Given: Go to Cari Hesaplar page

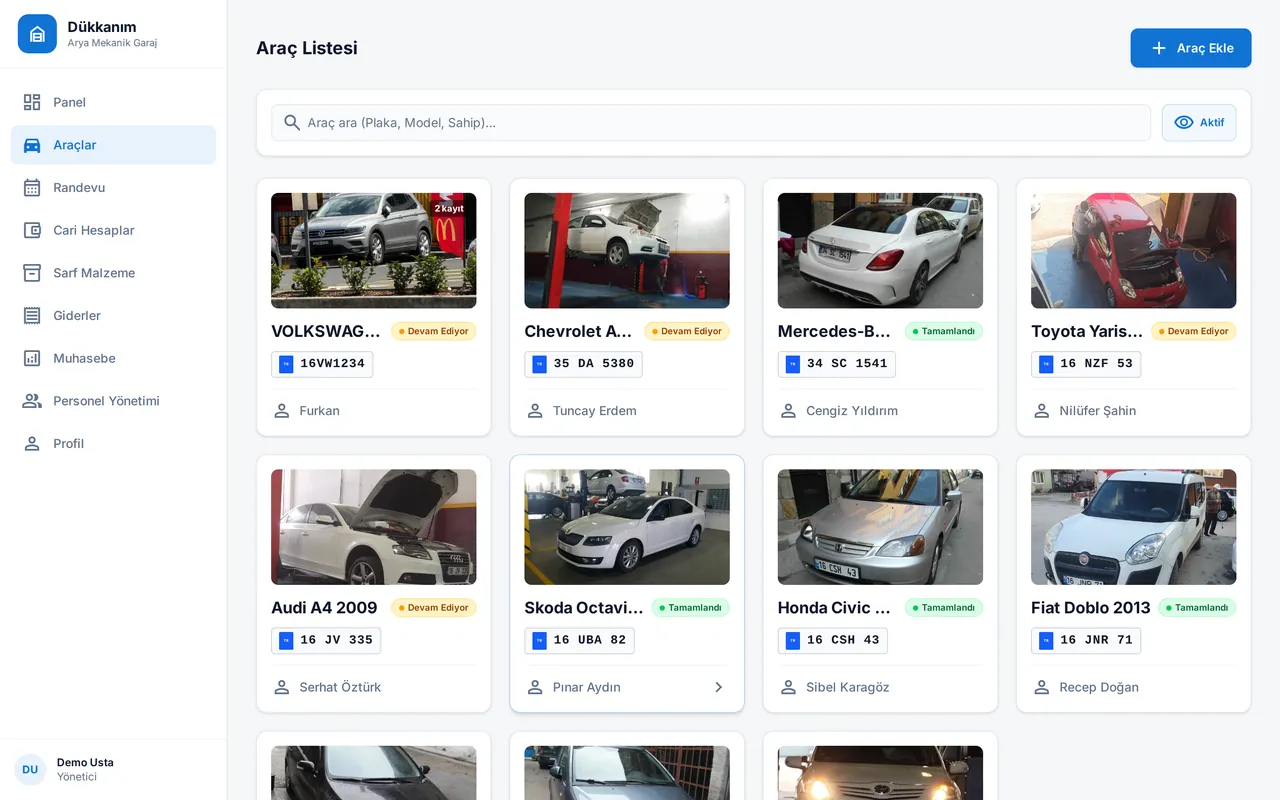Looking at the screenshot, I should pyautogui.click(x=113, y=230).
